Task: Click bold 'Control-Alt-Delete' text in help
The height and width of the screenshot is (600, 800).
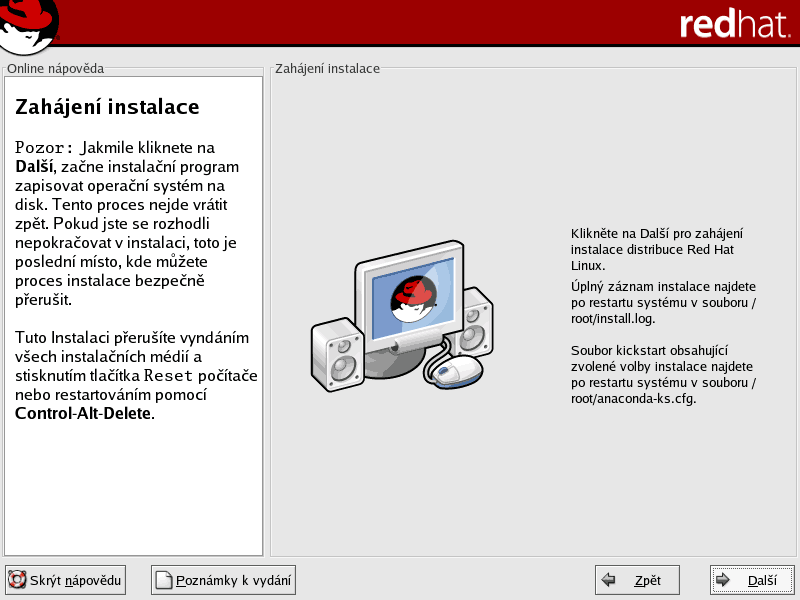Action: pyautogui.click(x=83, y=413)
